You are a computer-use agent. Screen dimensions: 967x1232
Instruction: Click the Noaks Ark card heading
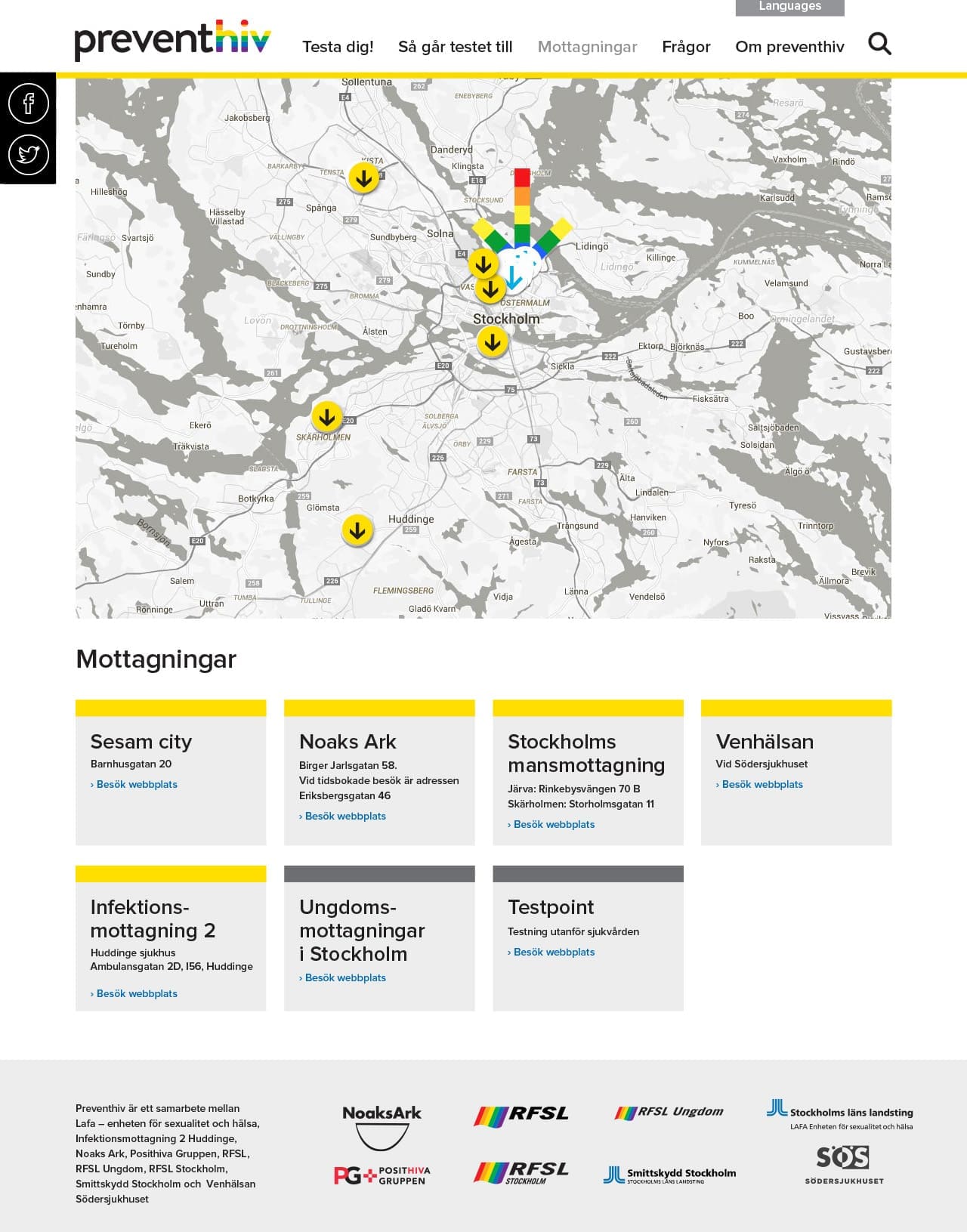[348, 742]
